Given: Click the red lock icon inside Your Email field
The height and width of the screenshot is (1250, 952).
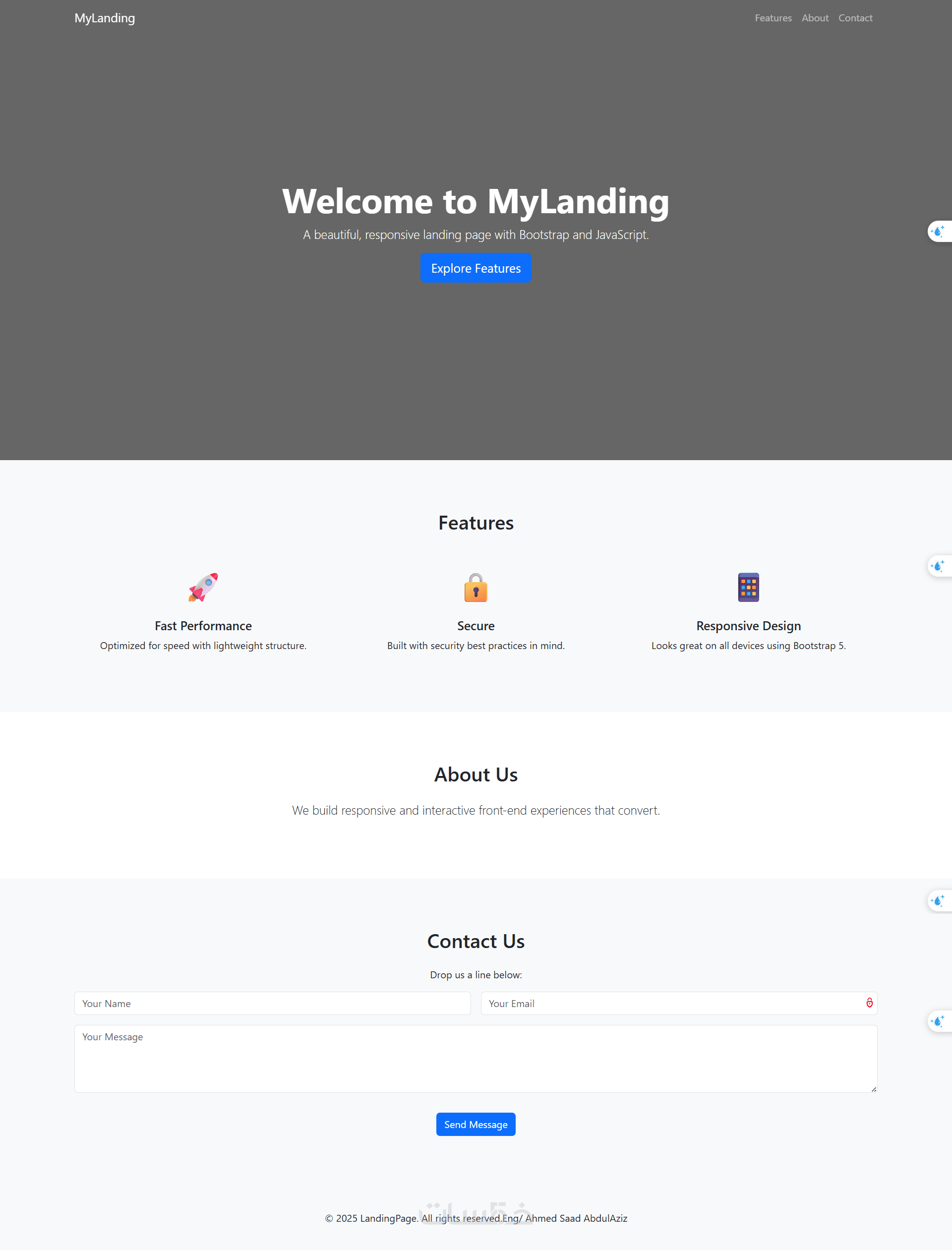Looking at the screenshot, I should 869,1003.
